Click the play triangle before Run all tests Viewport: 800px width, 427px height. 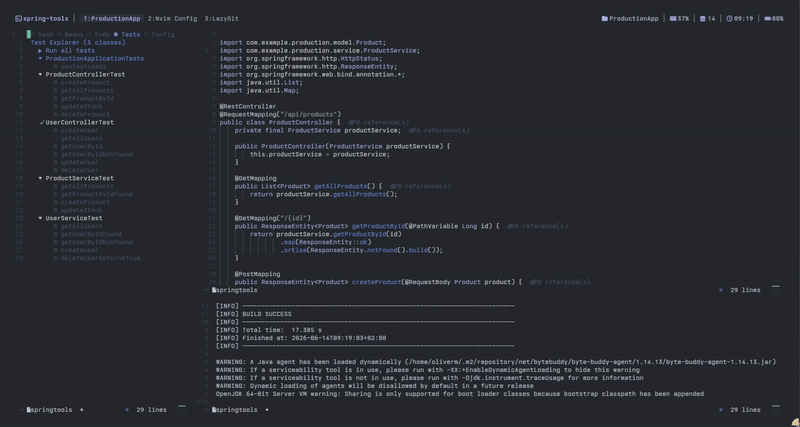[x=40, y=51]
